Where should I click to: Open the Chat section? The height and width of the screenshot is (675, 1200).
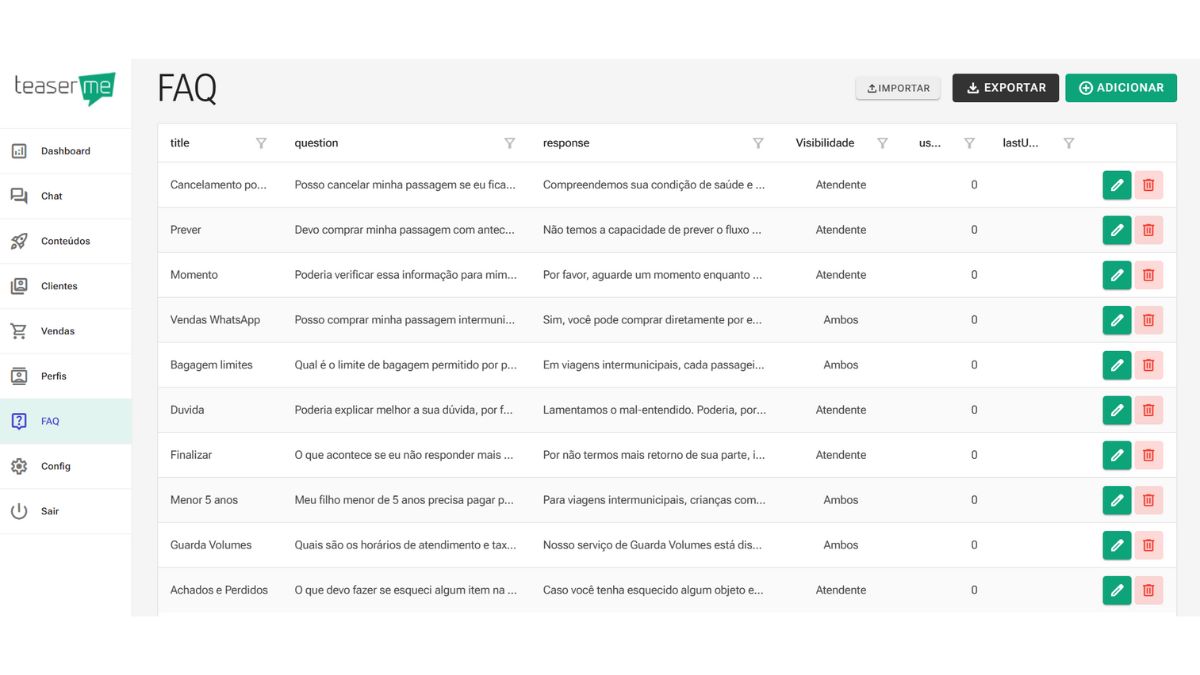(65, 196)
